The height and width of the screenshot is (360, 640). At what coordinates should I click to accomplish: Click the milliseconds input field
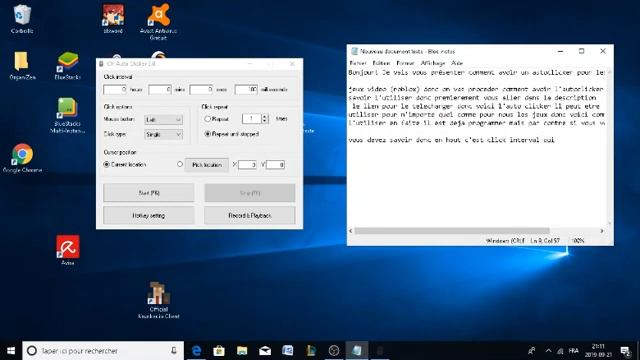coord(246,89)
